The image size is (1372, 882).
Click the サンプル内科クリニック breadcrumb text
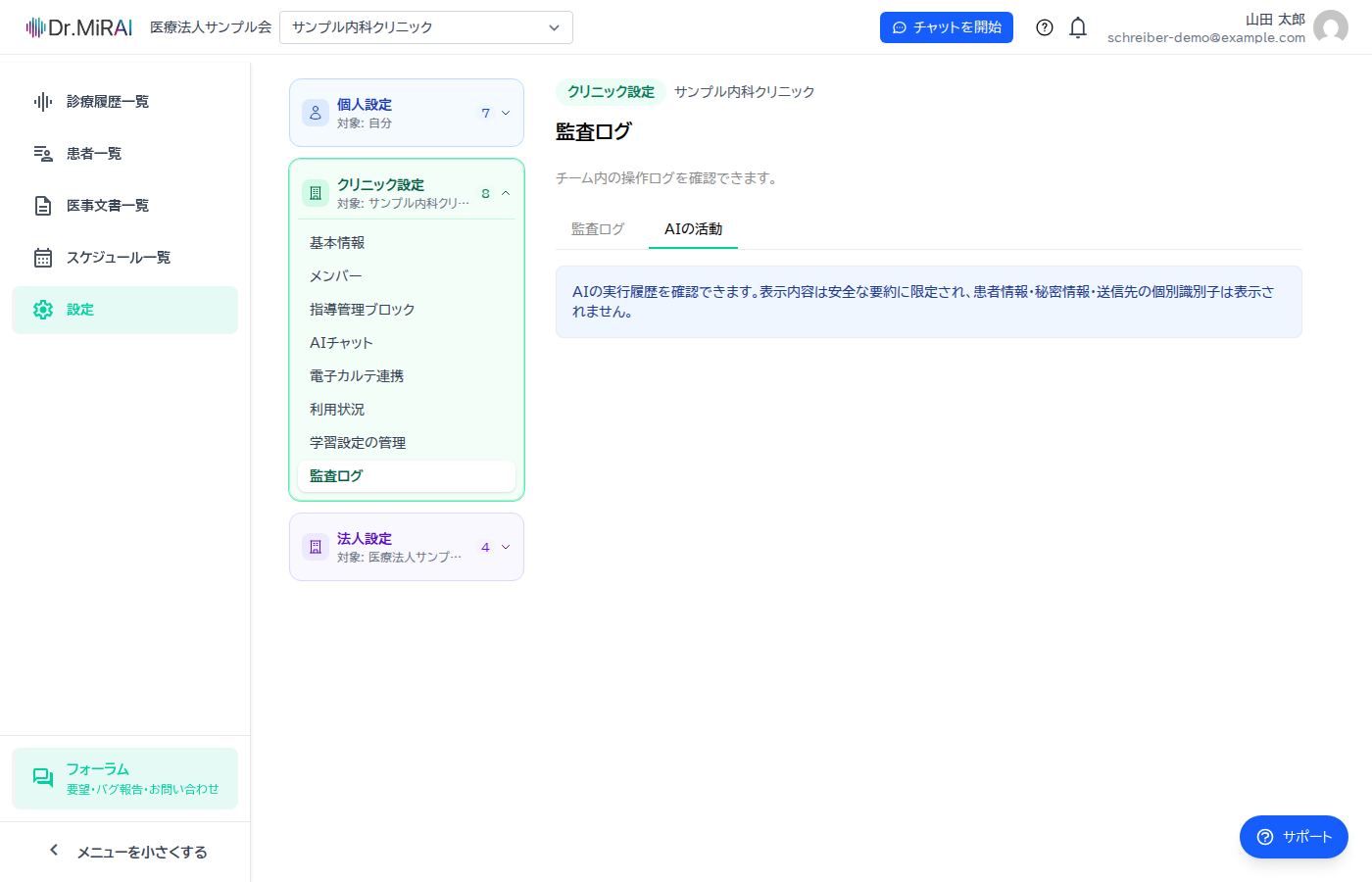[x=745, y=92]
